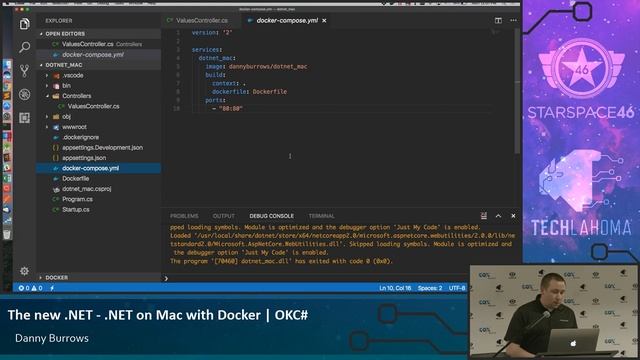Close the docker-compose.yml editor tab

(x=324, y=20)
